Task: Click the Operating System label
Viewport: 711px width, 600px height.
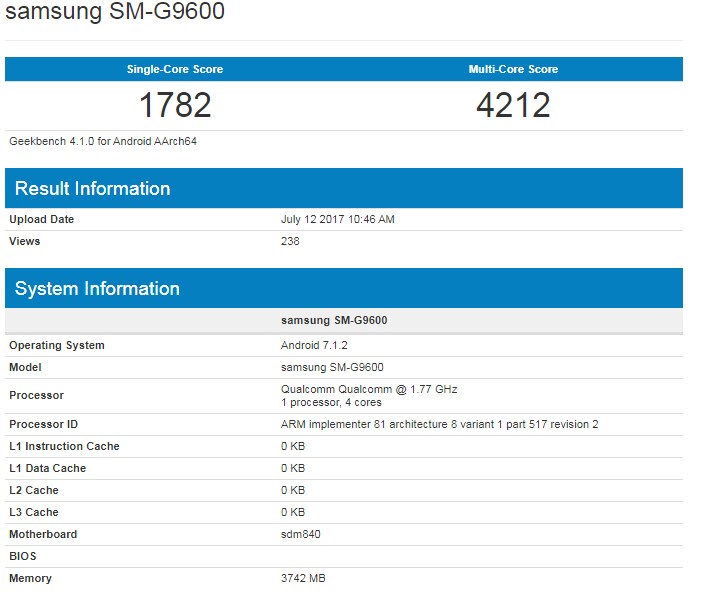Action: click(x=57, y=345)
